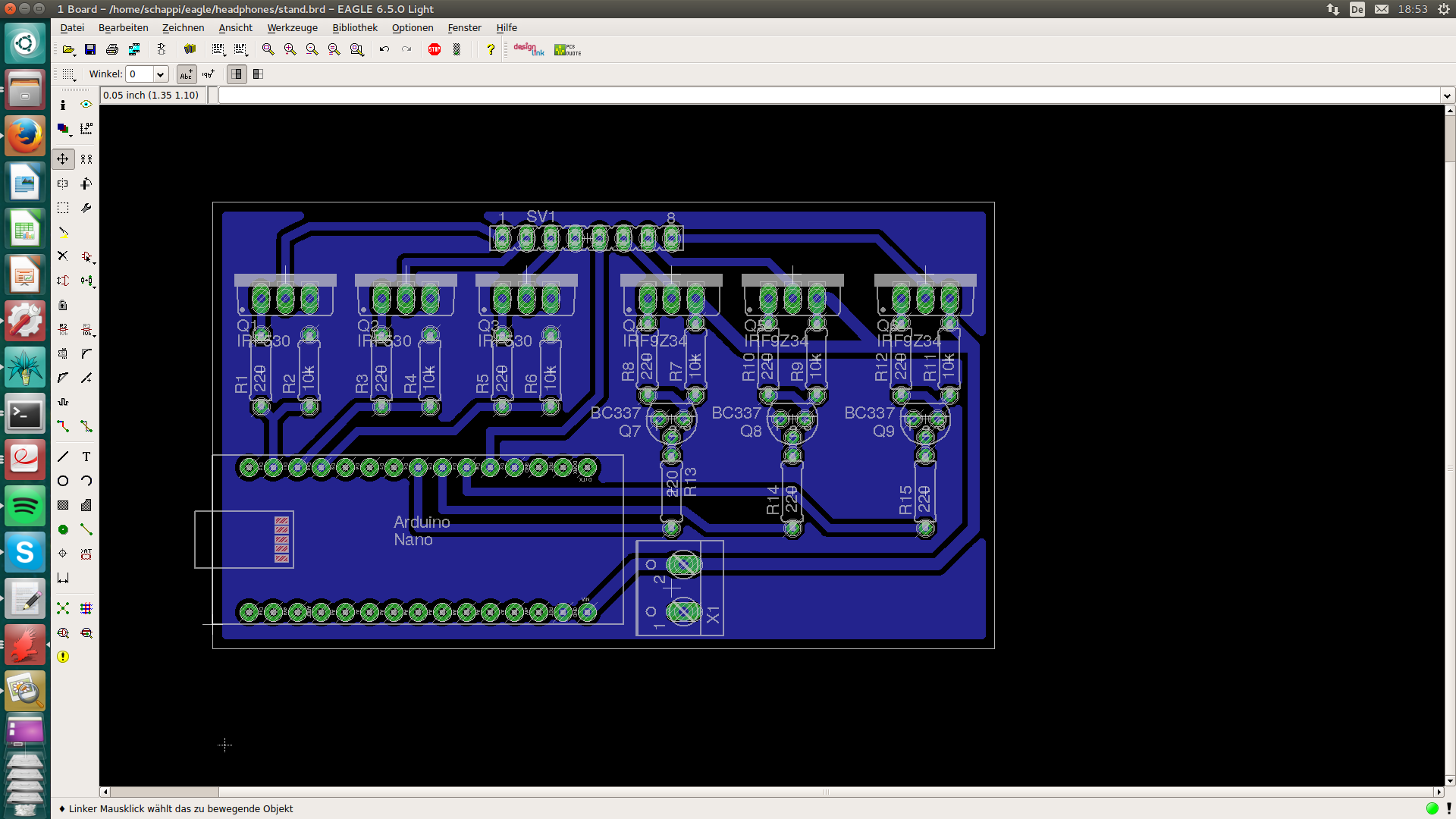Switch to schematic with board/schematic icon
This screenshot has width=1456, height=819.
click(162, 50)
